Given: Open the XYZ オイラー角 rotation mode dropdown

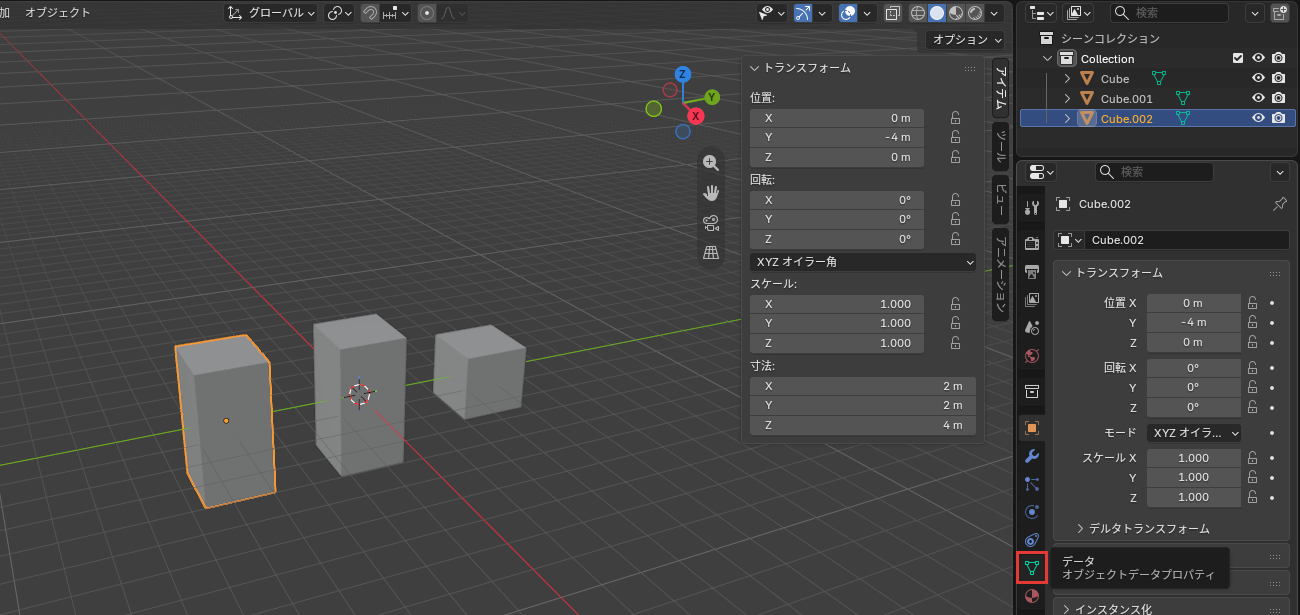Looking at the screenshot, I should (863, 262).
